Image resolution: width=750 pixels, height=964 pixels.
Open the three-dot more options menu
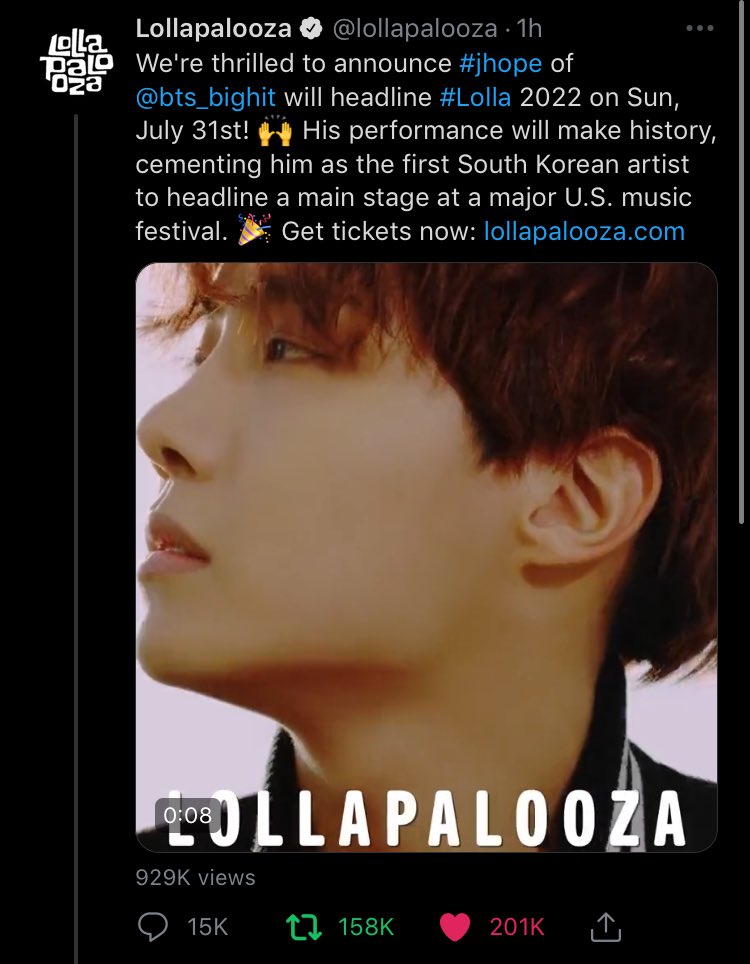pyautogui.click(x=700, y=28)
